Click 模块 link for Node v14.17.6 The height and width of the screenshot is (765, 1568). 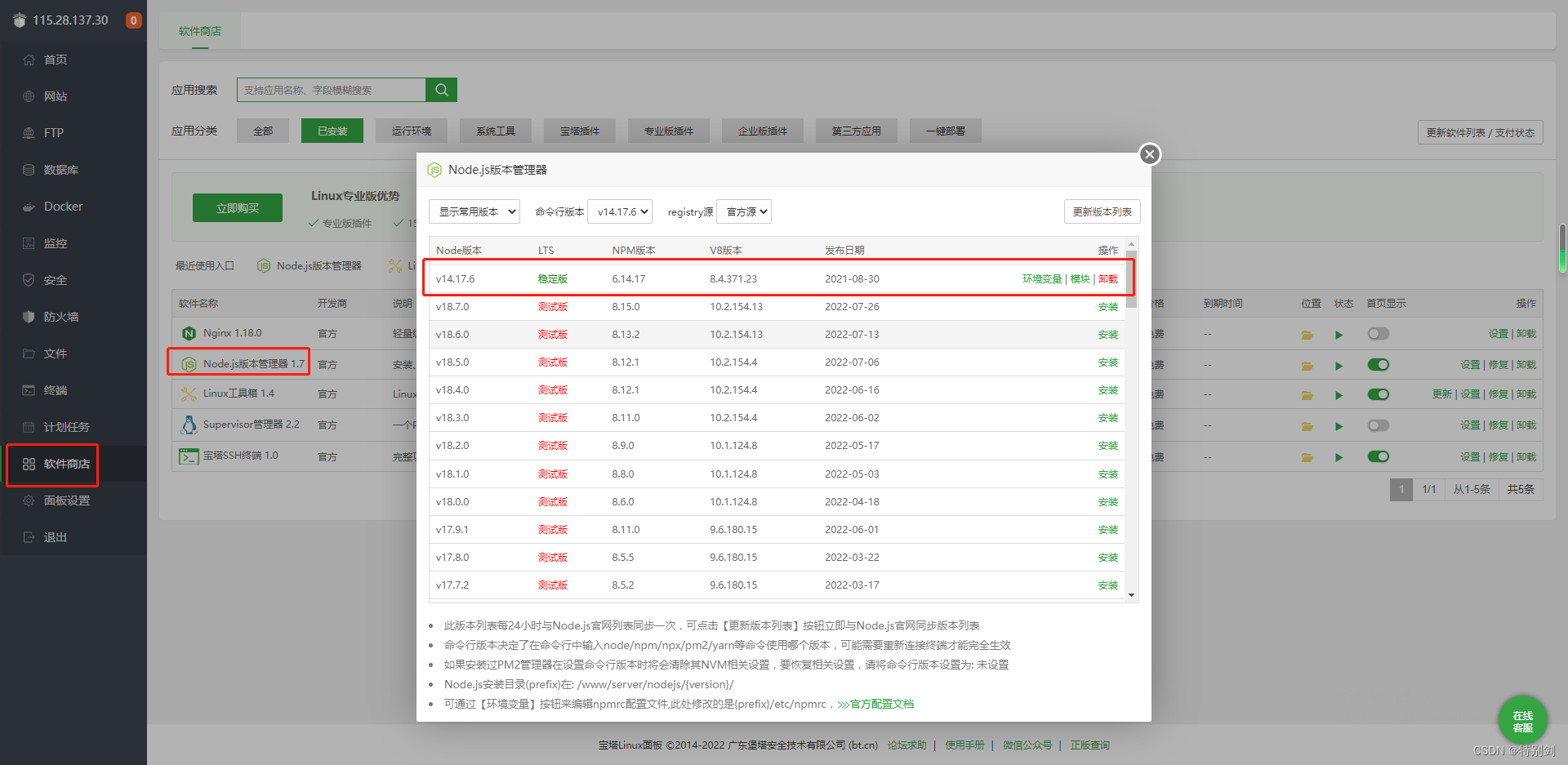click(x=1080, y=279)
